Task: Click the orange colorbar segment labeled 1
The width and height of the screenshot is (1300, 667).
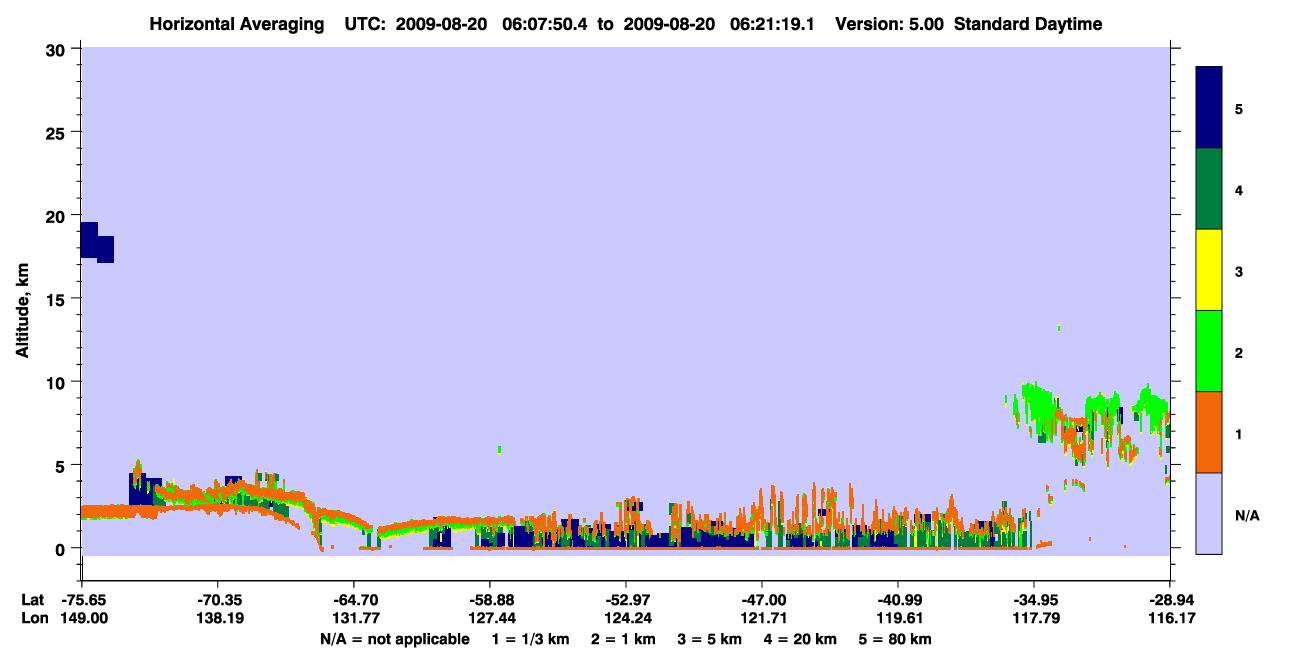Action: point(1209,432)
